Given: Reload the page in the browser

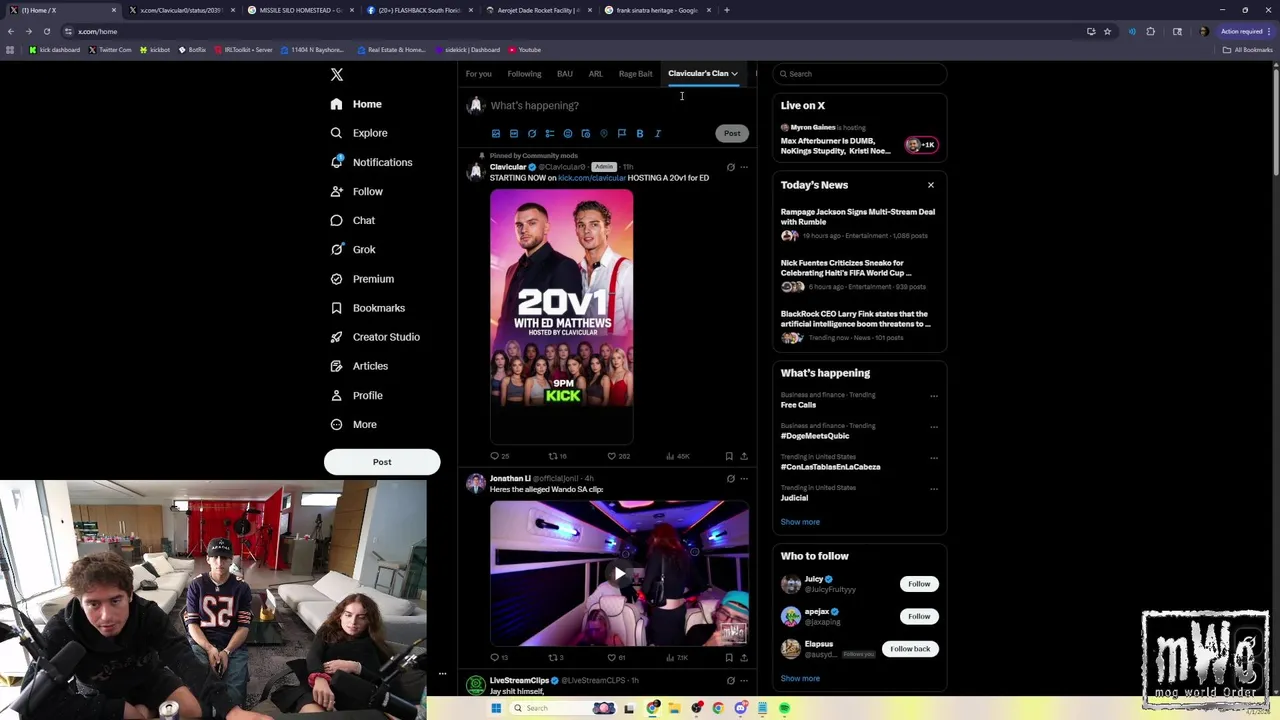Looking at the screenshot, I should tap(46, 31).
